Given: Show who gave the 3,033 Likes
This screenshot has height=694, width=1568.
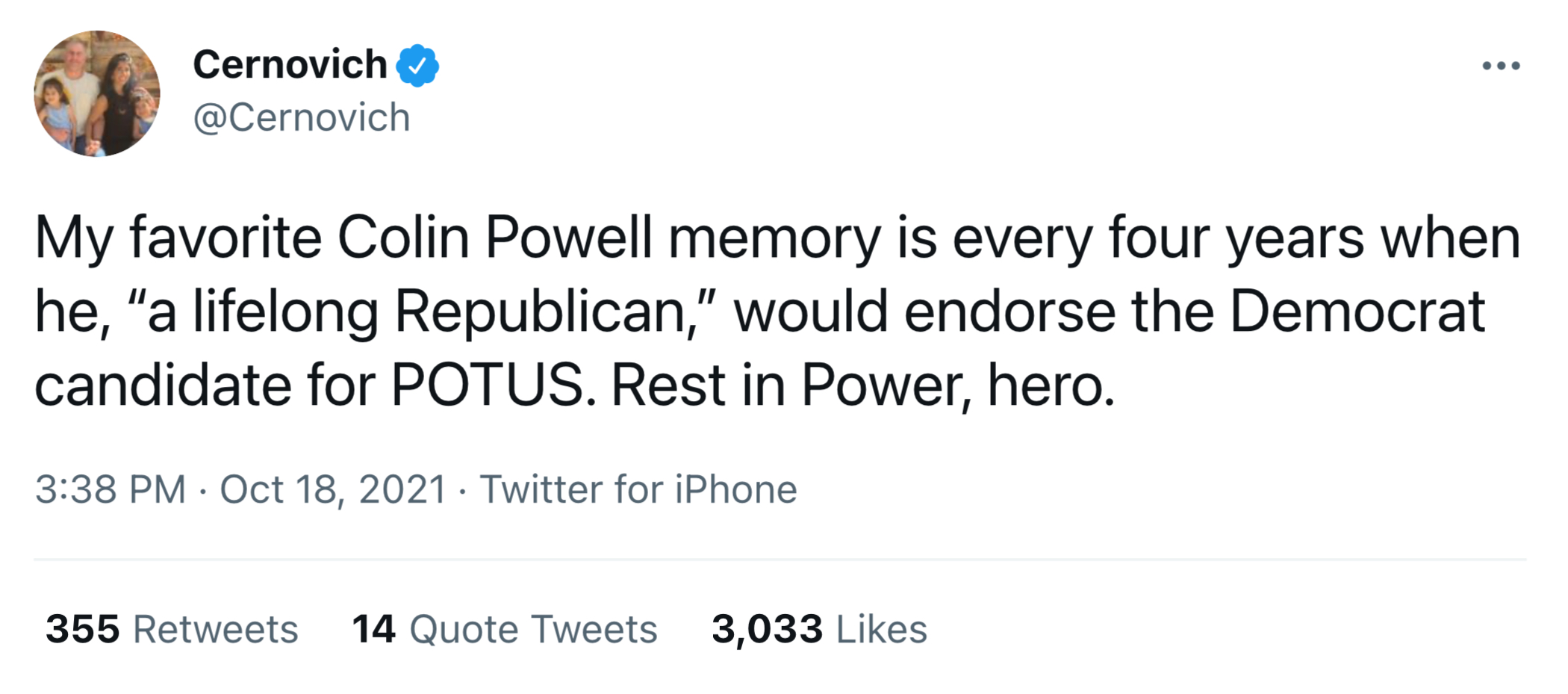Looking at the screenshot, I should coord(819,629).
